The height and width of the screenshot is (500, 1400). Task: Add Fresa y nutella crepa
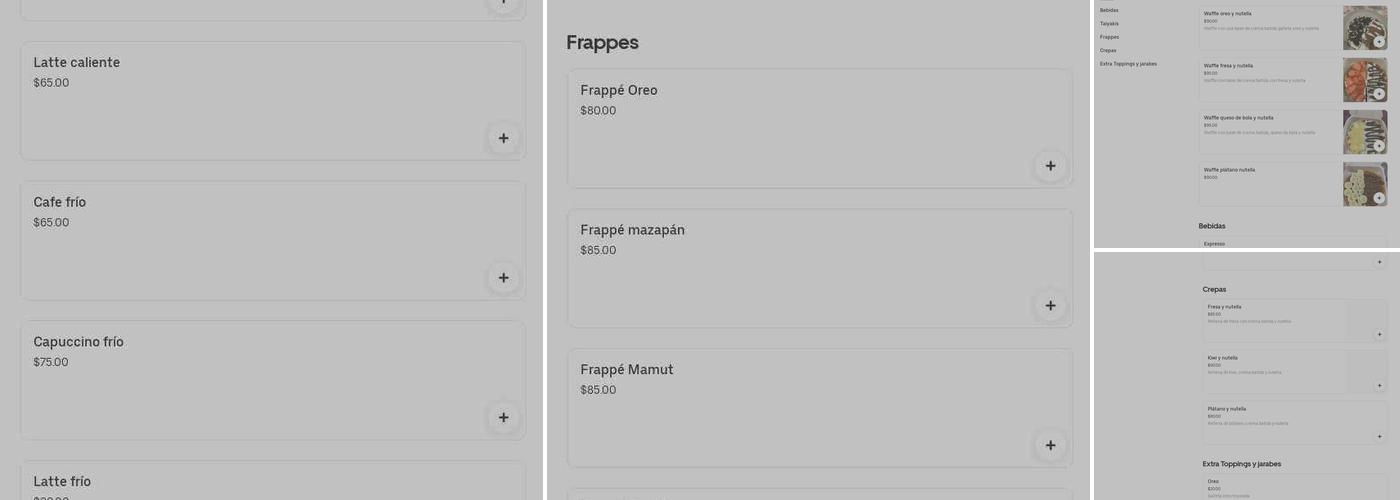tap(1379, 335)
